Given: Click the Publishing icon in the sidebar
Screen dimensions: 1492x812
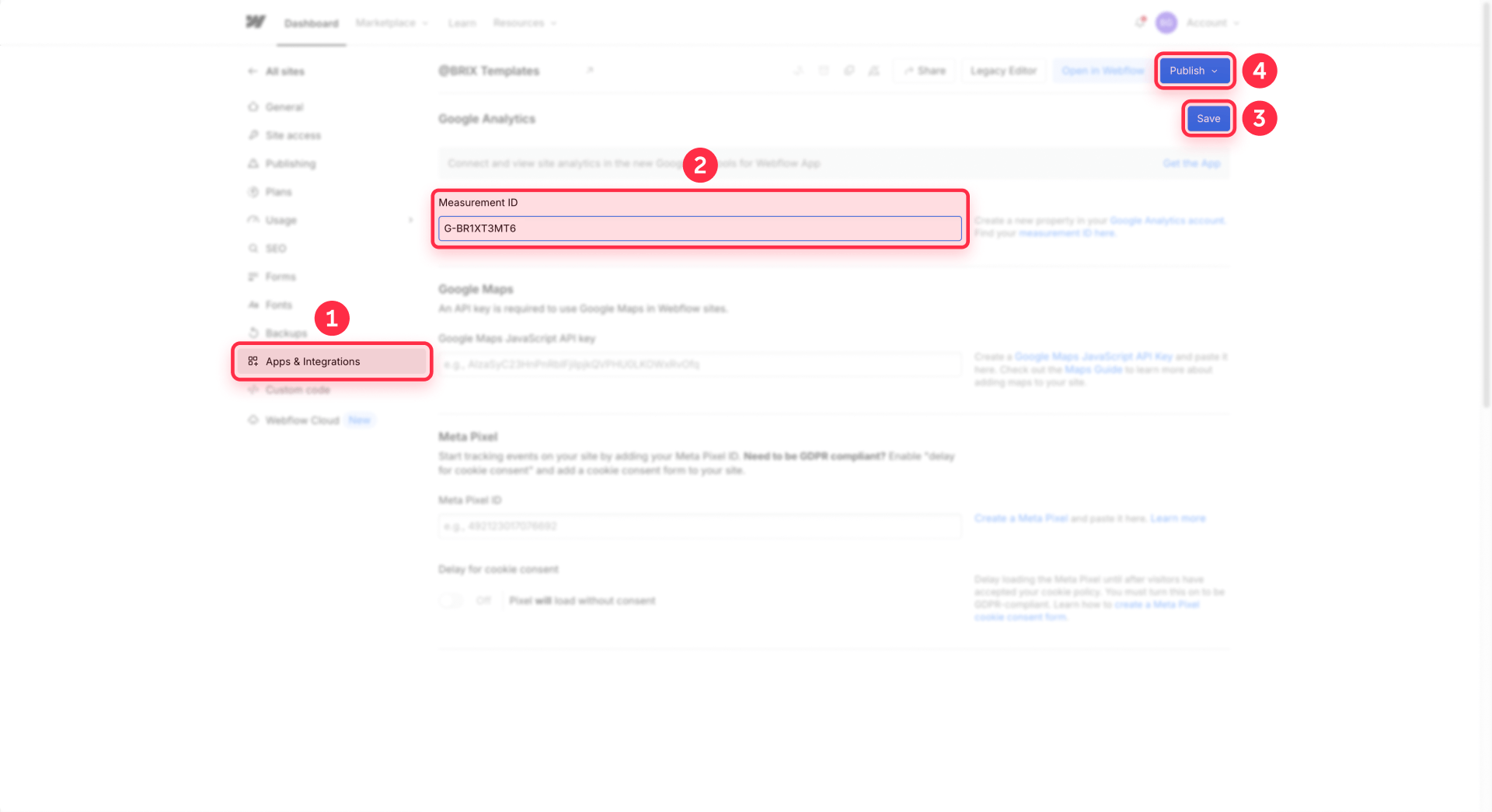Looking at the screenshot, I should (x=253, y=163).
